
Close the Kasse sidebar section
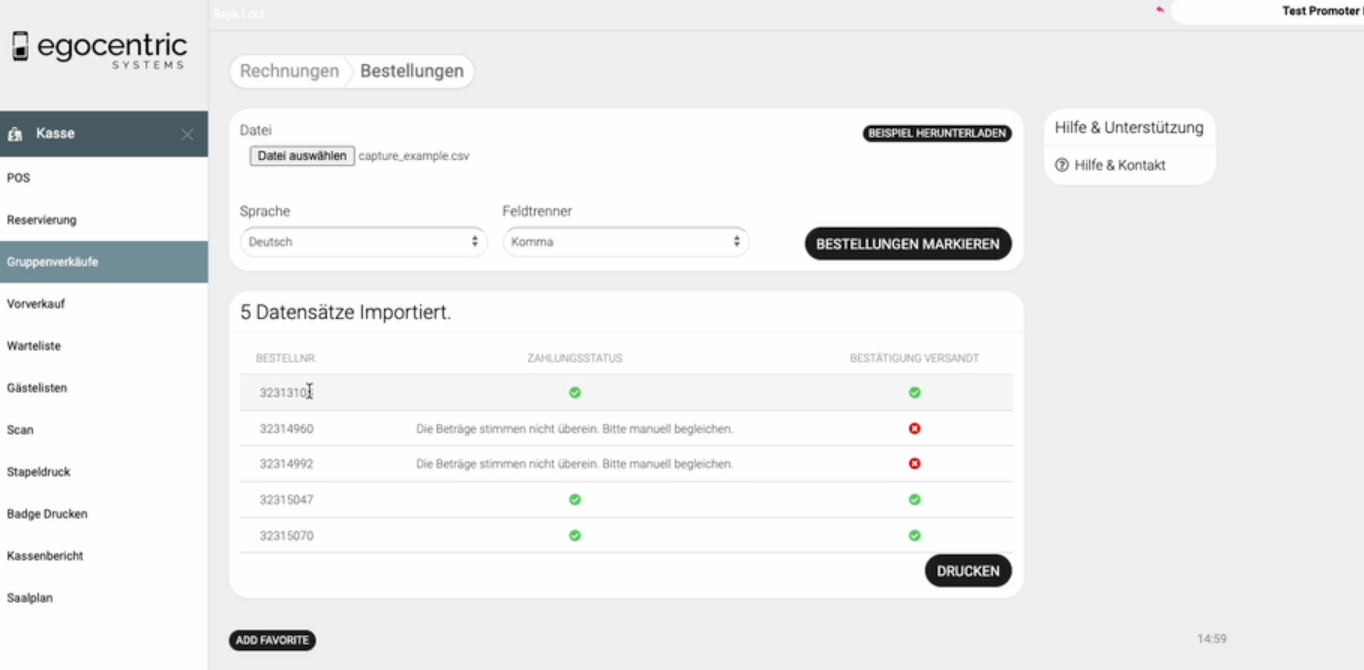187,134
